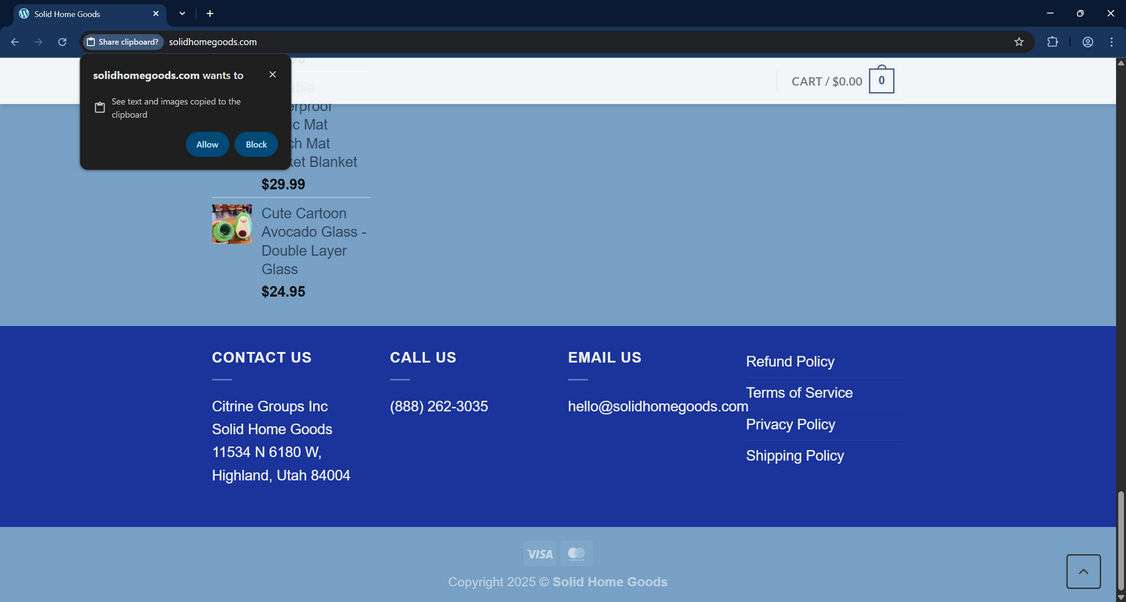Click the $29.99 price
This screenshot has width=1126, height=602.
click(283, 185)
